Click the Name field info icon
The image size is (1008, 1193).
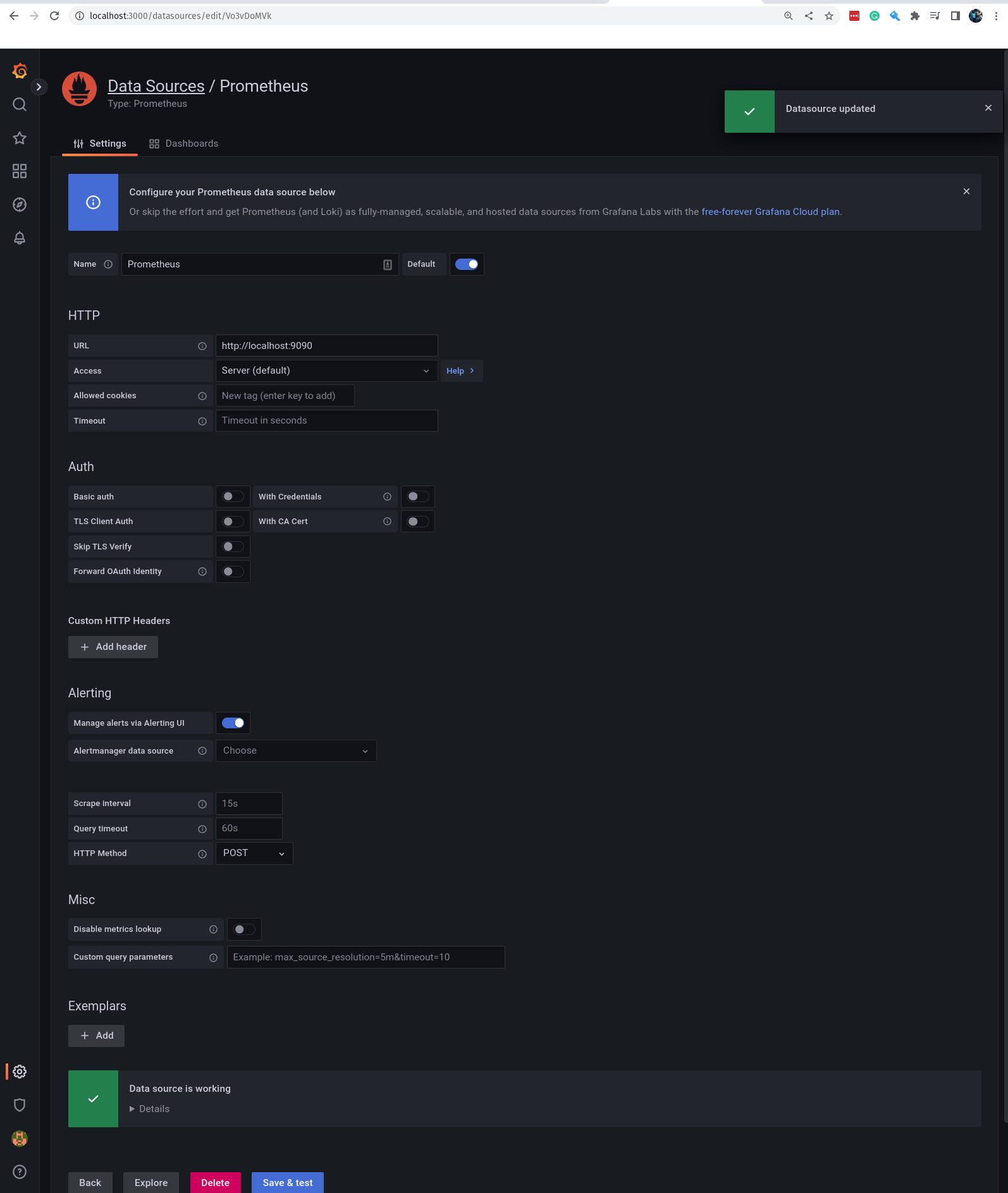(x=108, y=264)
